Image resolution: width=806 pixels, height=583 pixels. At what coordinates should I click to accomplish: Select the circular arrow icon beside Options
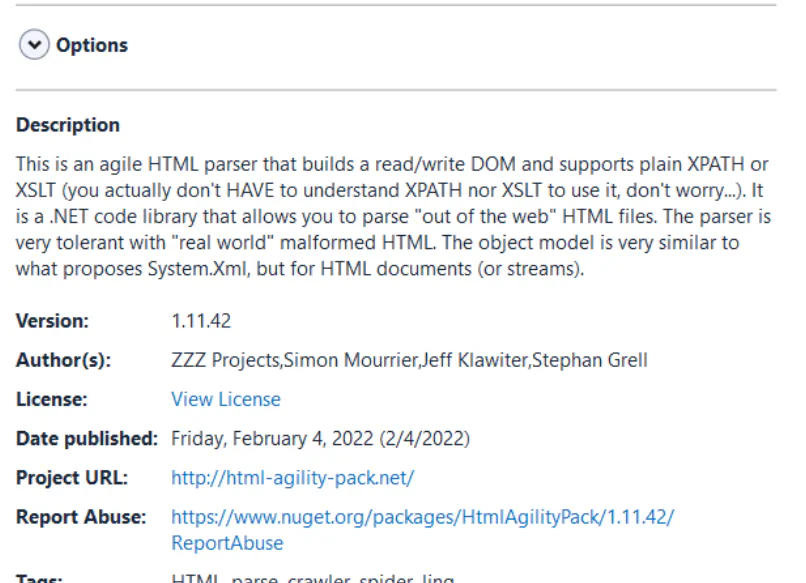35,44
